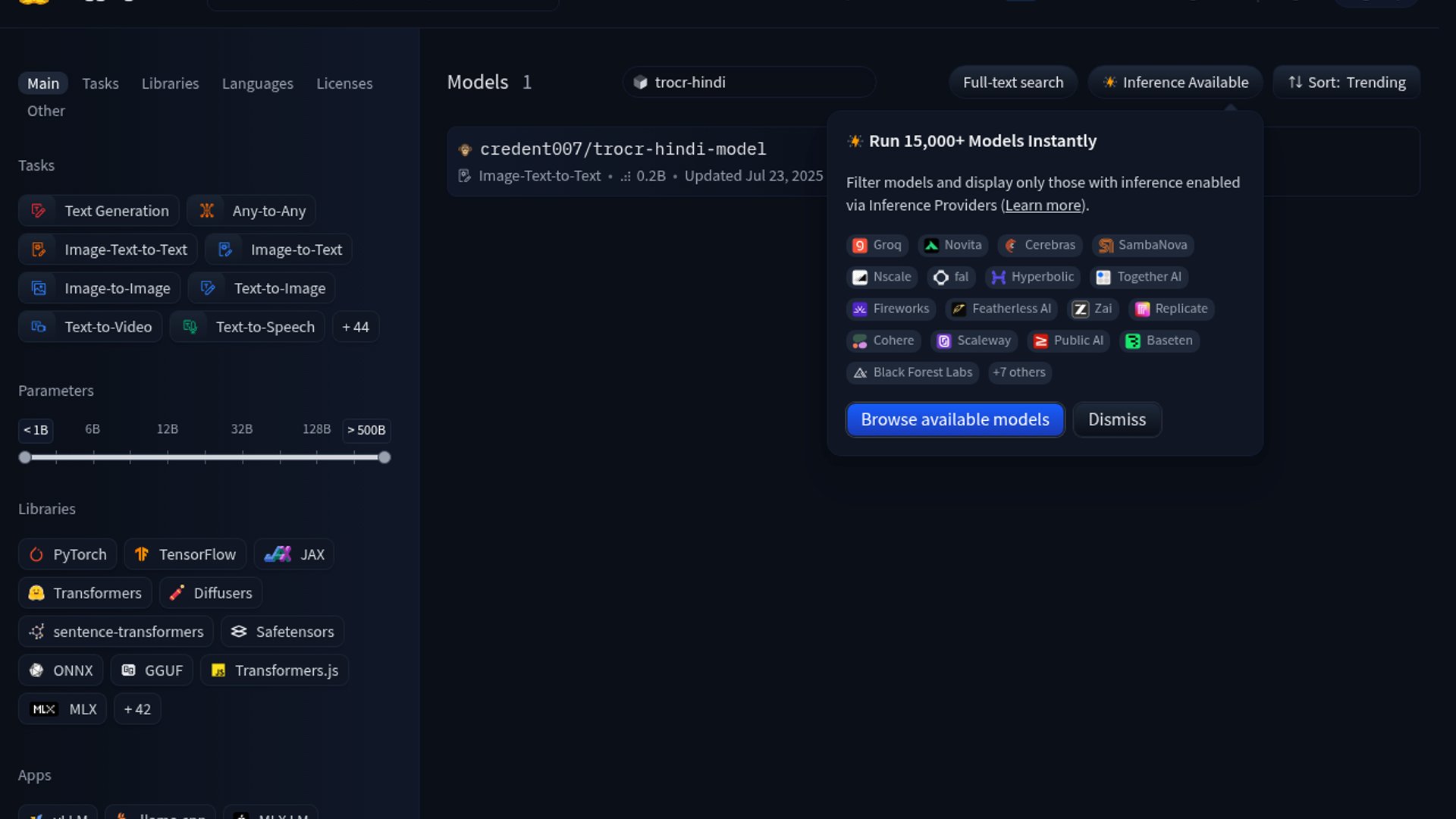Select the Groq provider chip
Image resolution: width=1456 pixels, height=819 pixels.
[x=877, y=245]
